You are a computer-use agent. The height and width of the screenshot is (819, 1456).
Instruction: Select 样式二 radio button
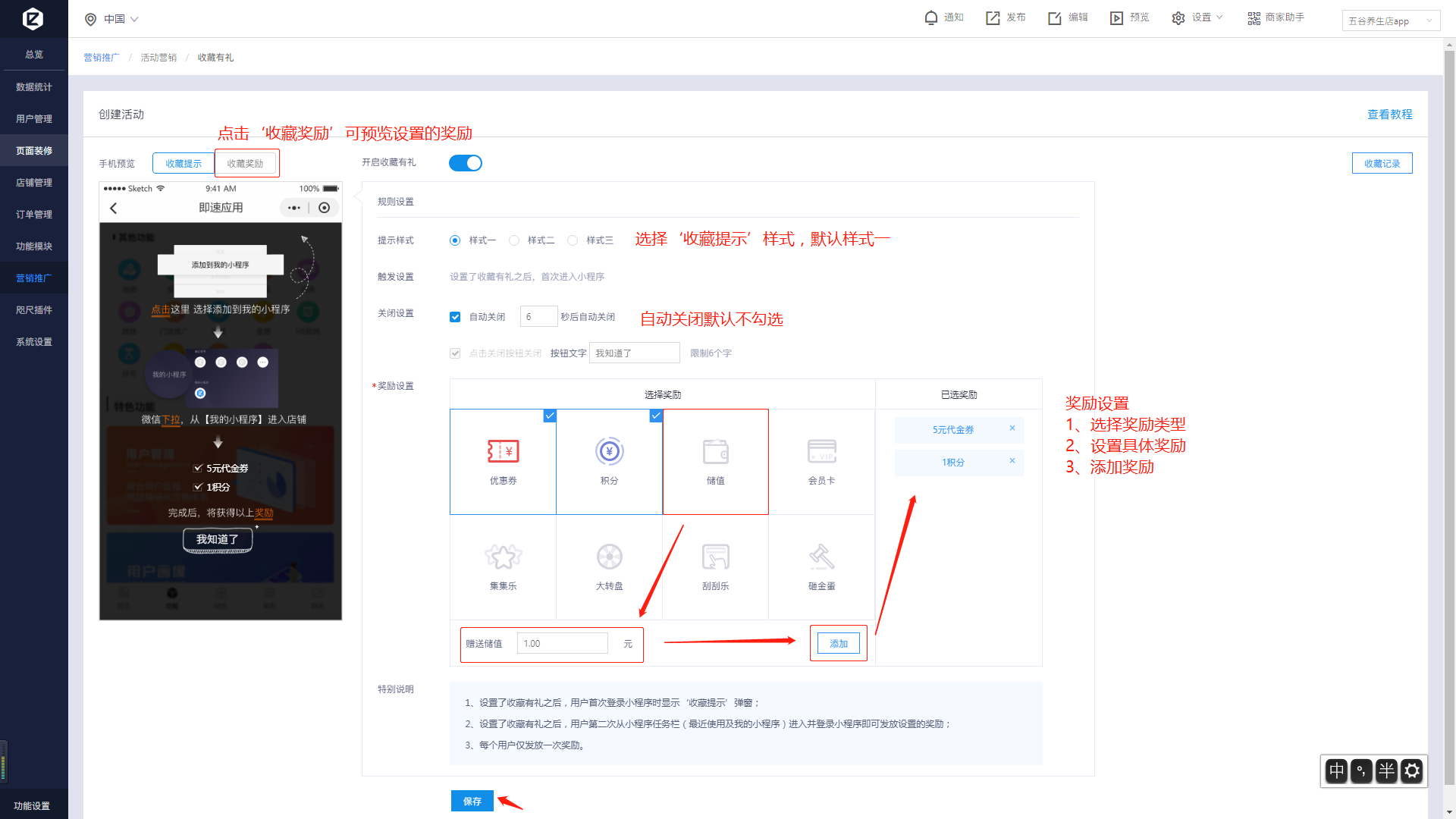[x=514, y=240]
